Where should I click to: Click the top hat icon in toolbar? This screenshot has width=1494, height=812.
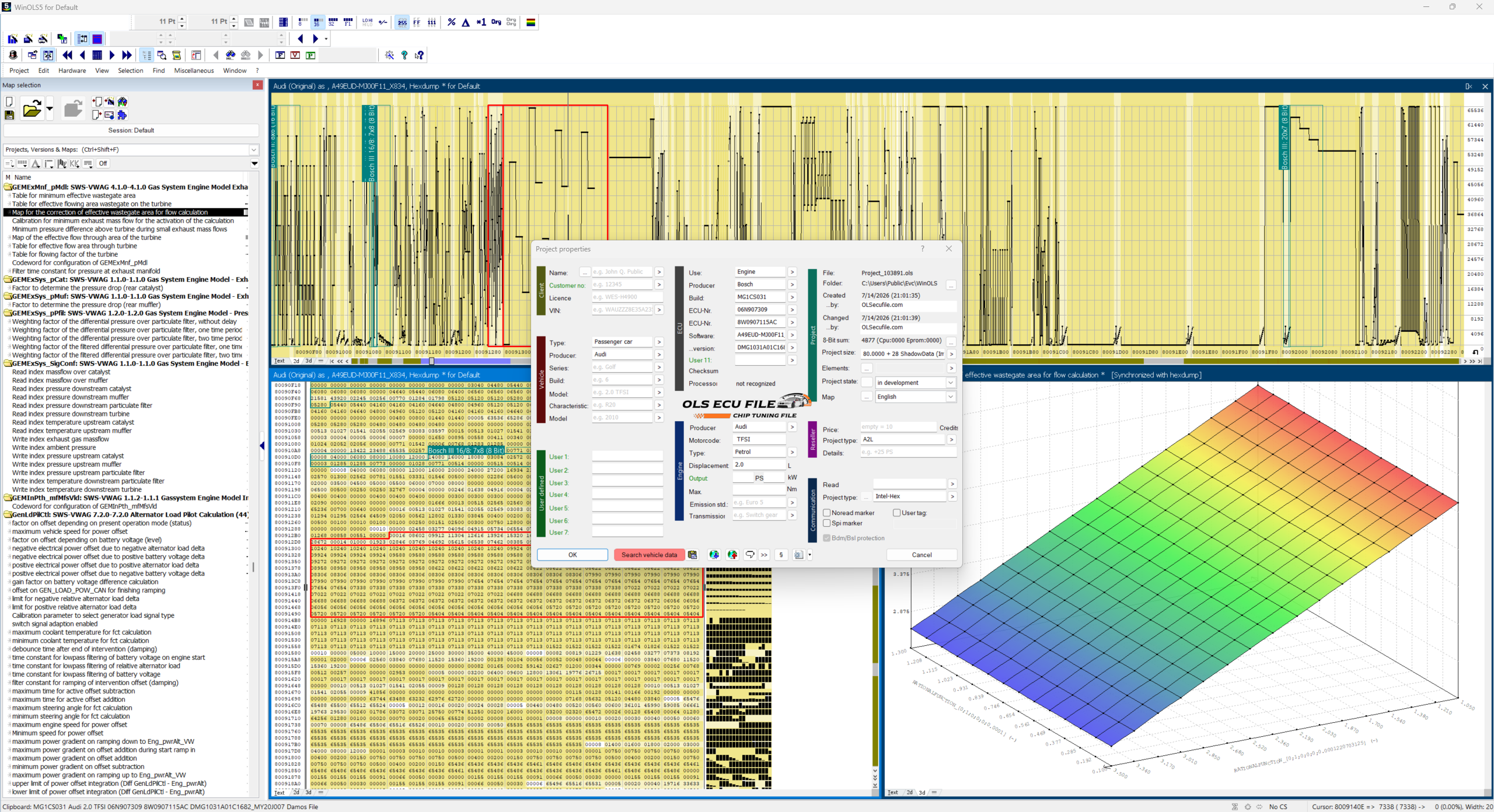click(13, 55)
